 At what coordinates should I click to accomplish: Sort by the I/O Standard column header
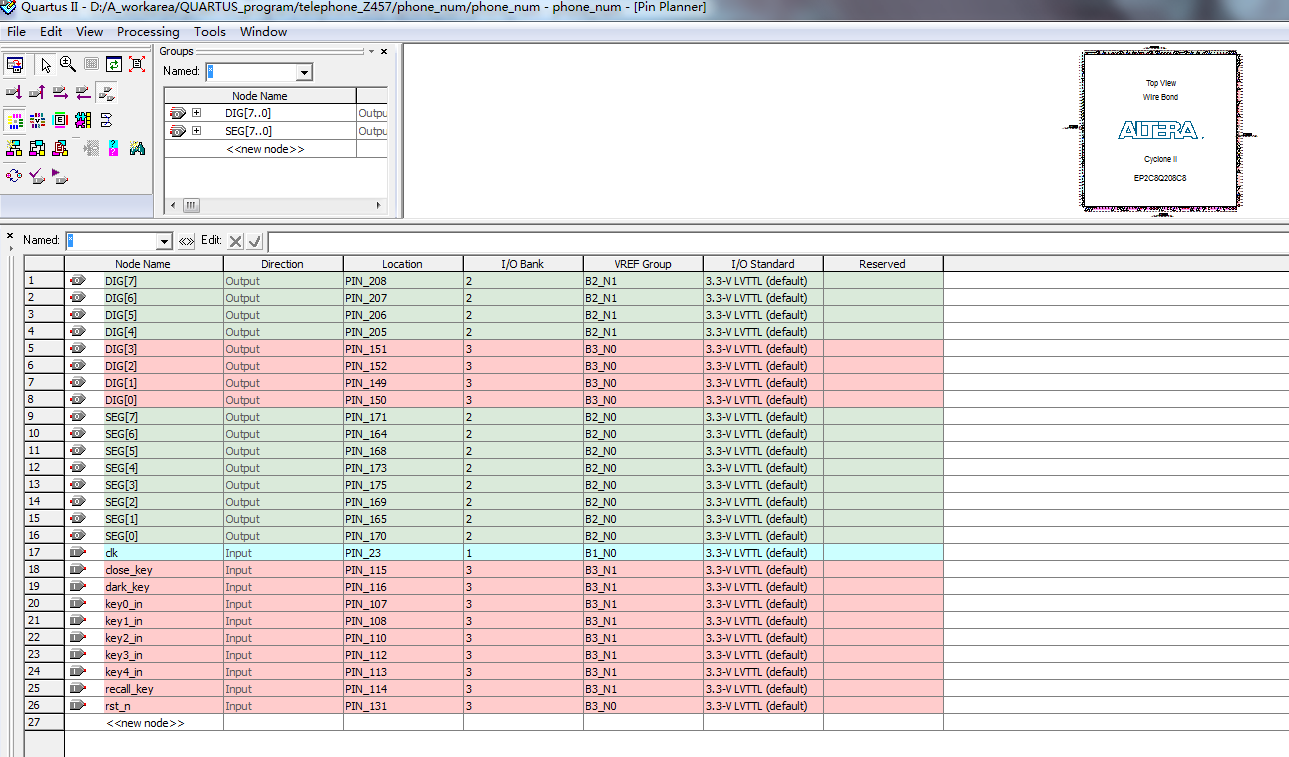pos(763,264)
